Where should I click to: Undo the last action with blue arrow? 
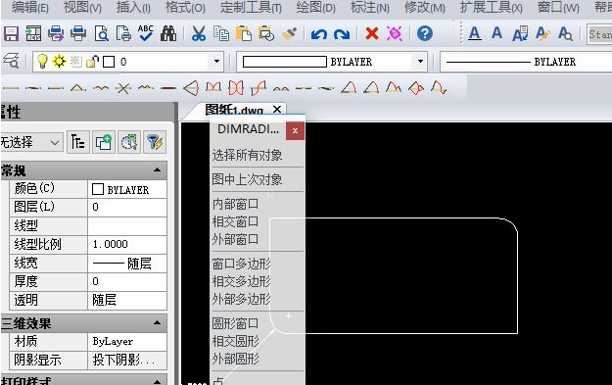click(319, 34)
